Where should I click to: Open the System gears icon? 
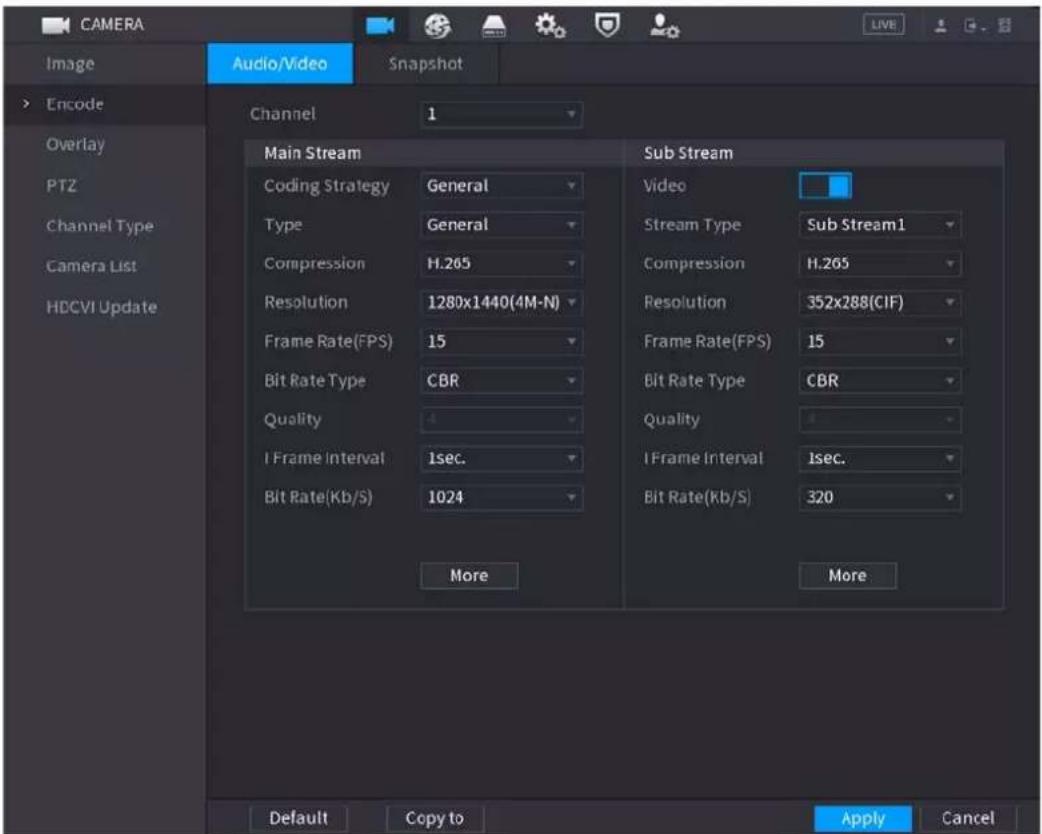550,26
